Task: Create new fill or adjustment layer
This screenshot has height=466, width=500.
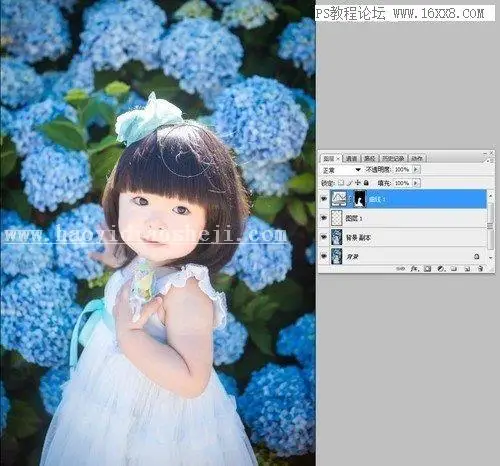Action: [441, 269]
